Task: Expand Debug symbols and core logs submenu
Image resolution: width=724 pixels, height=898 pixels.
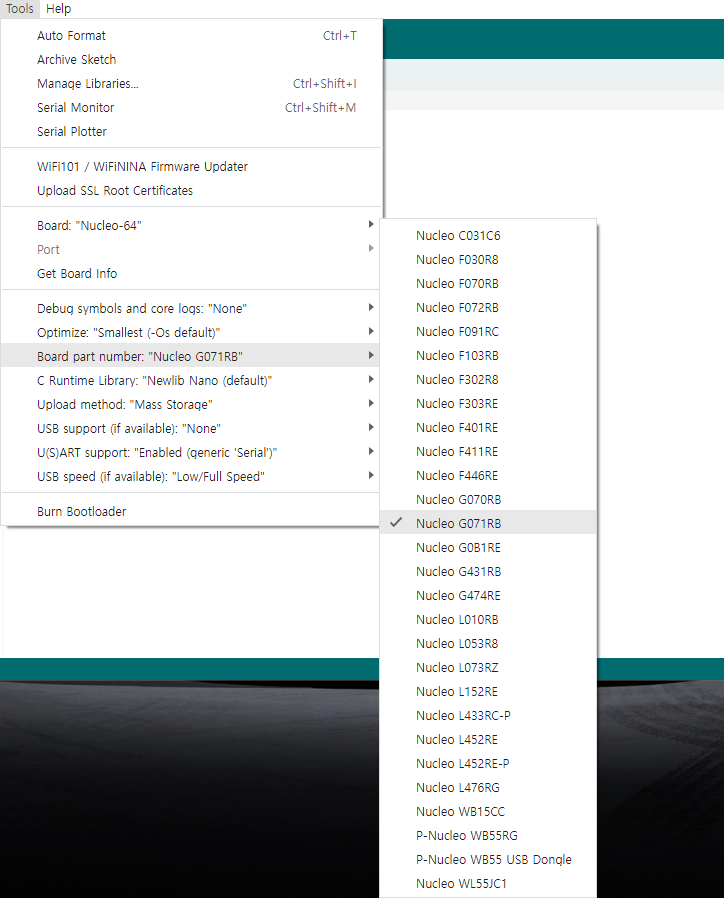Action: pos(191,309)
